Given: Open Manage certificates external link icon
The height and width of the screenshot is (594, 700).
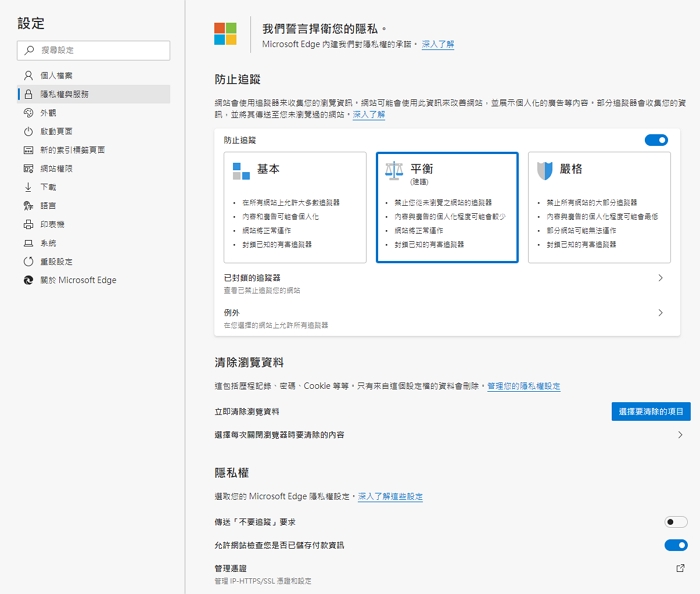Looking at the screenshot, I should click(680, 568).
